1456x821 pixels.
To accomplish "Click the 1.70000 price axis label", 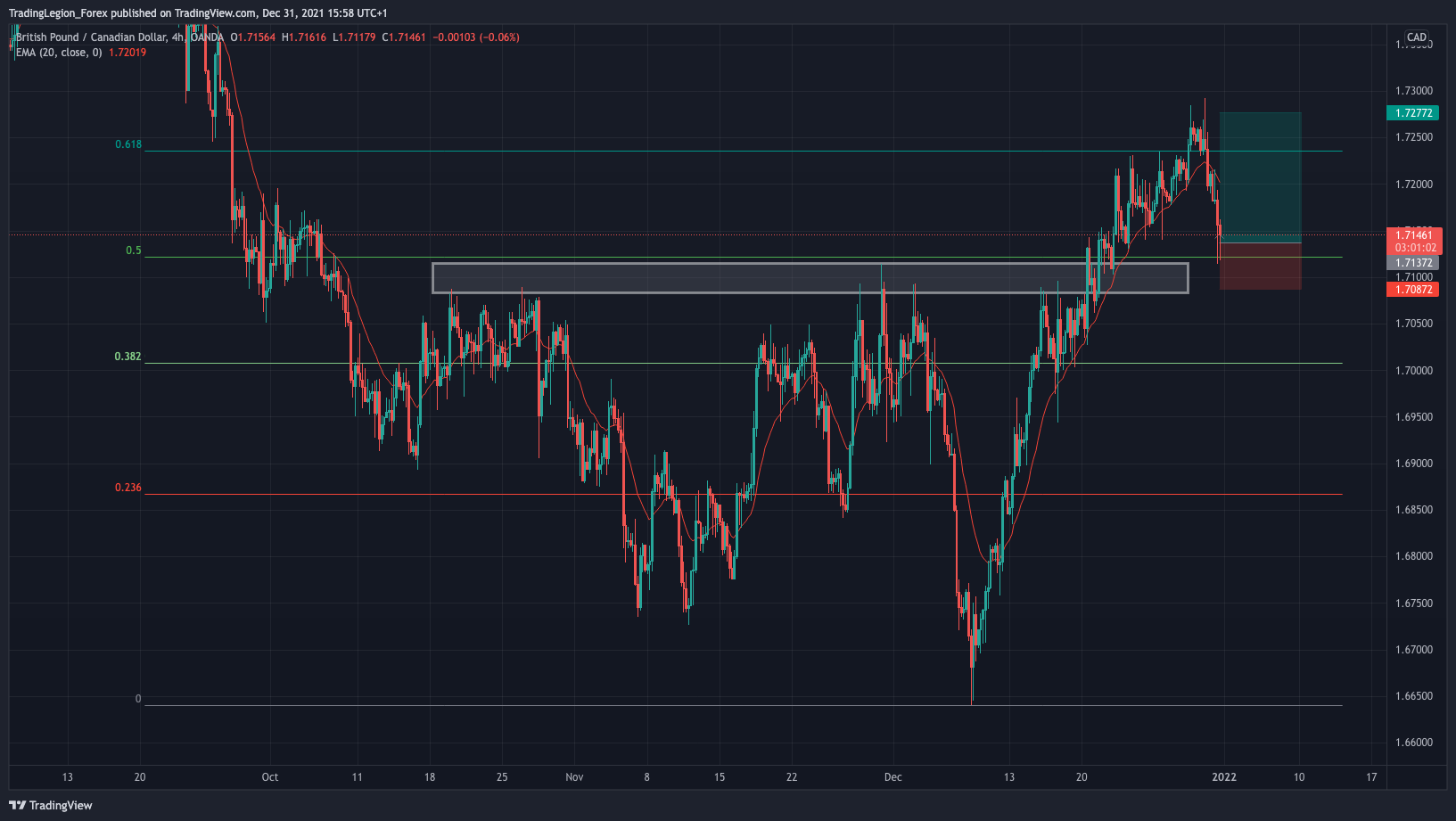I will point(1414,371).
